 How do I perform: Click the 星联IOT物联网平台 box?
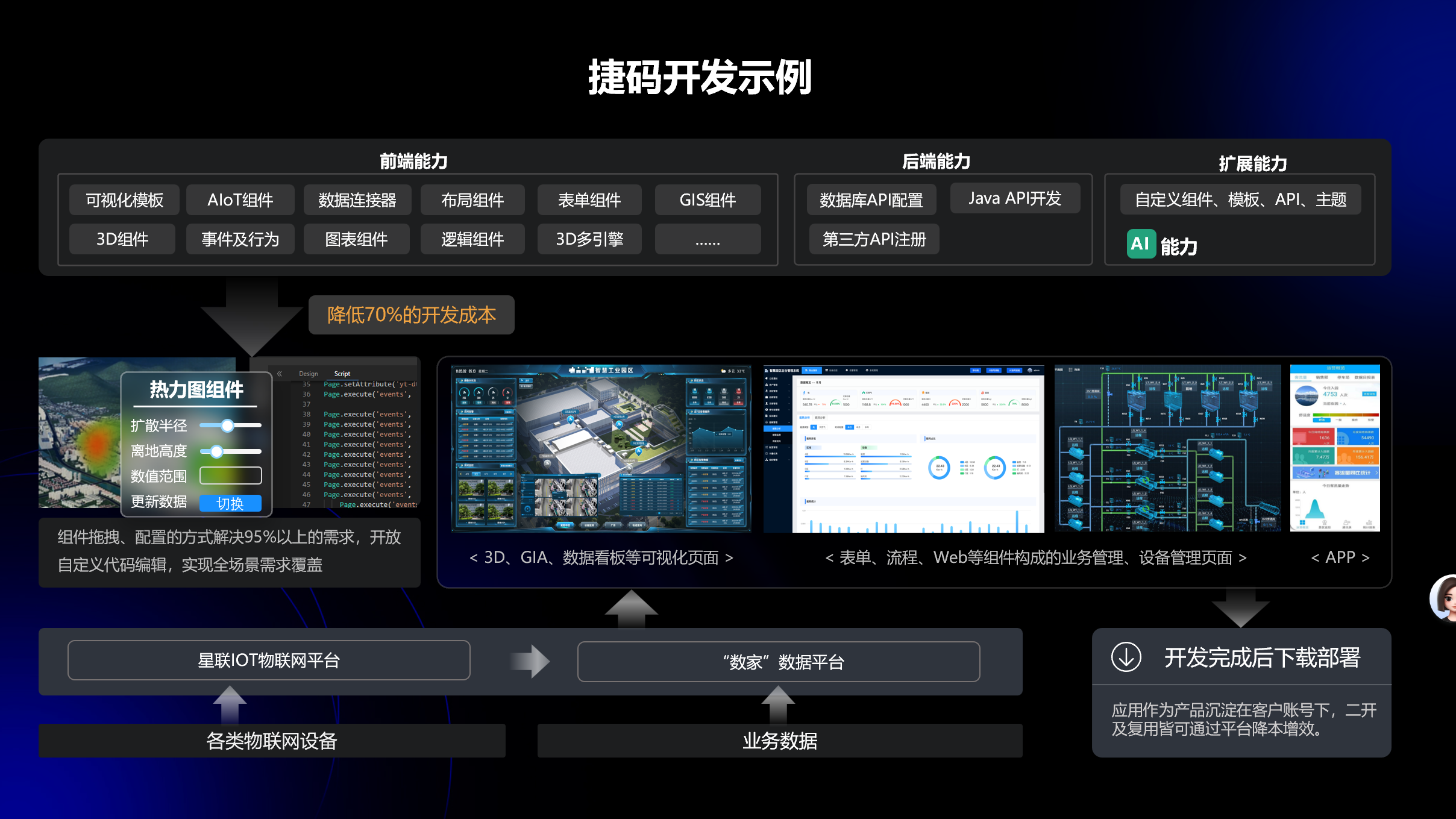pyautogui.click(x=269, y=661)
